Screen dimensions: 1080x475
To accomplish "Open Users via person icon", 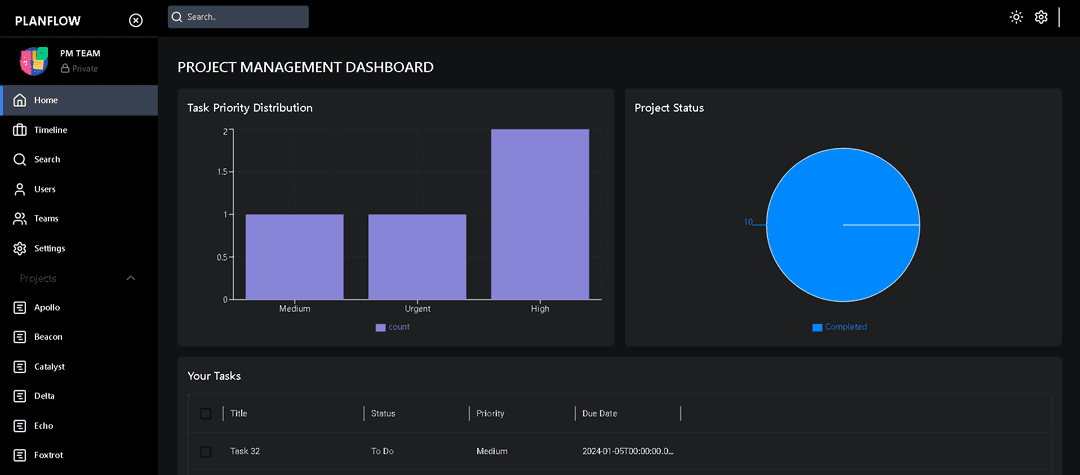I will pos(20,189).
